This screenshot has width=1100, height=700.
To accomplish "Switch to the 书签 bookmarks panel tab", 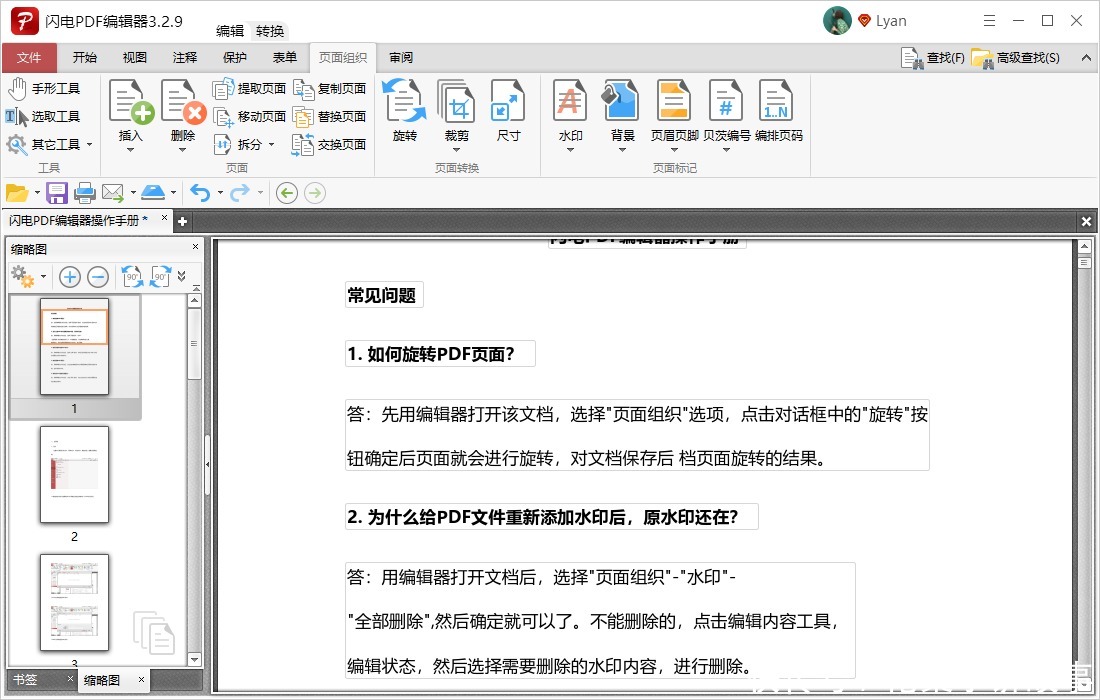I will pos(27,680).
